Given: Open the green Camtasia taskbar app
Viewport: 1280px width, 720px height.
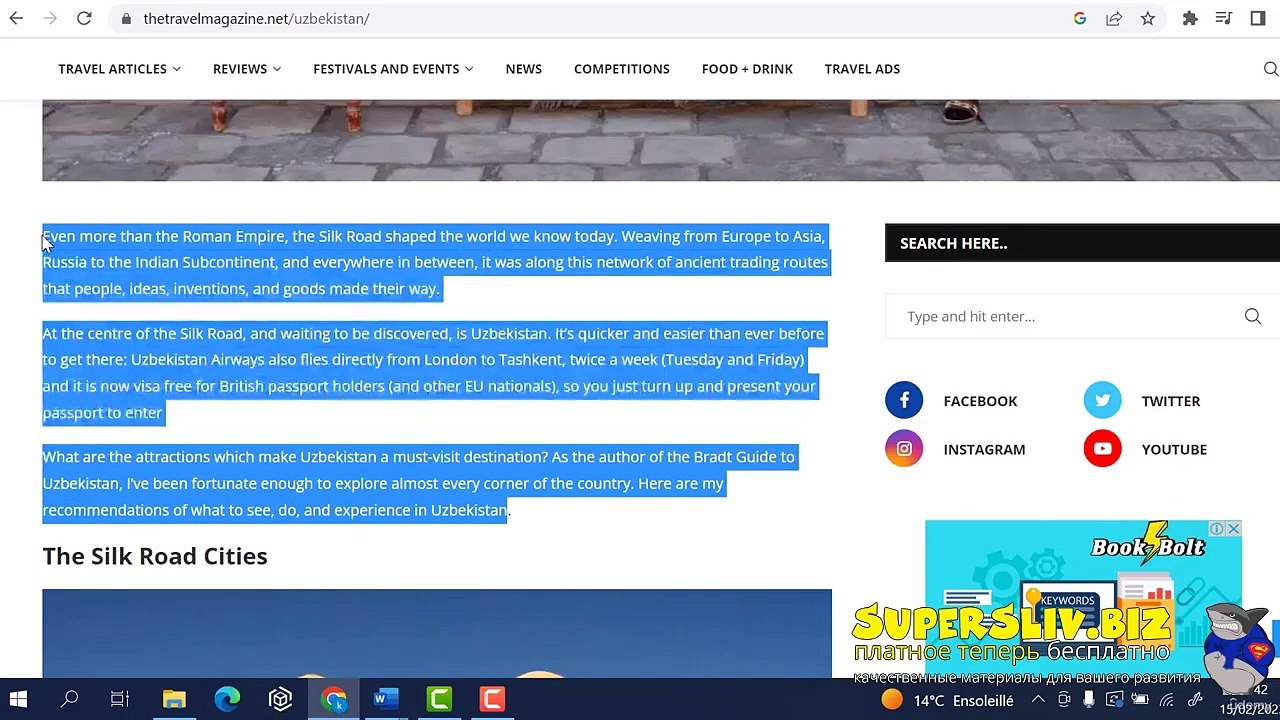Looking at the screenshot, I should [x=439, y=699].
